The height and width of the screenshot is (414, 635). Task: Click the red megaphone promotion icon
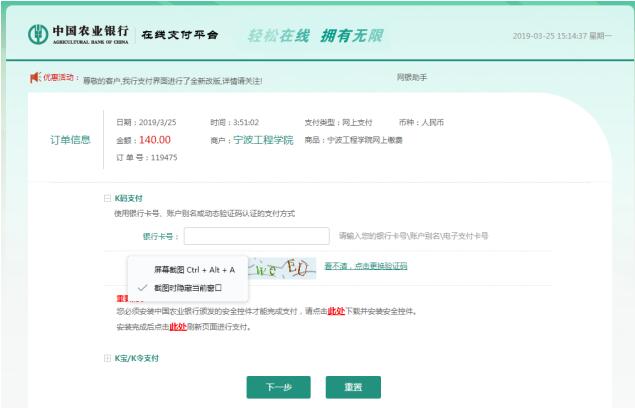coord(36,76)
